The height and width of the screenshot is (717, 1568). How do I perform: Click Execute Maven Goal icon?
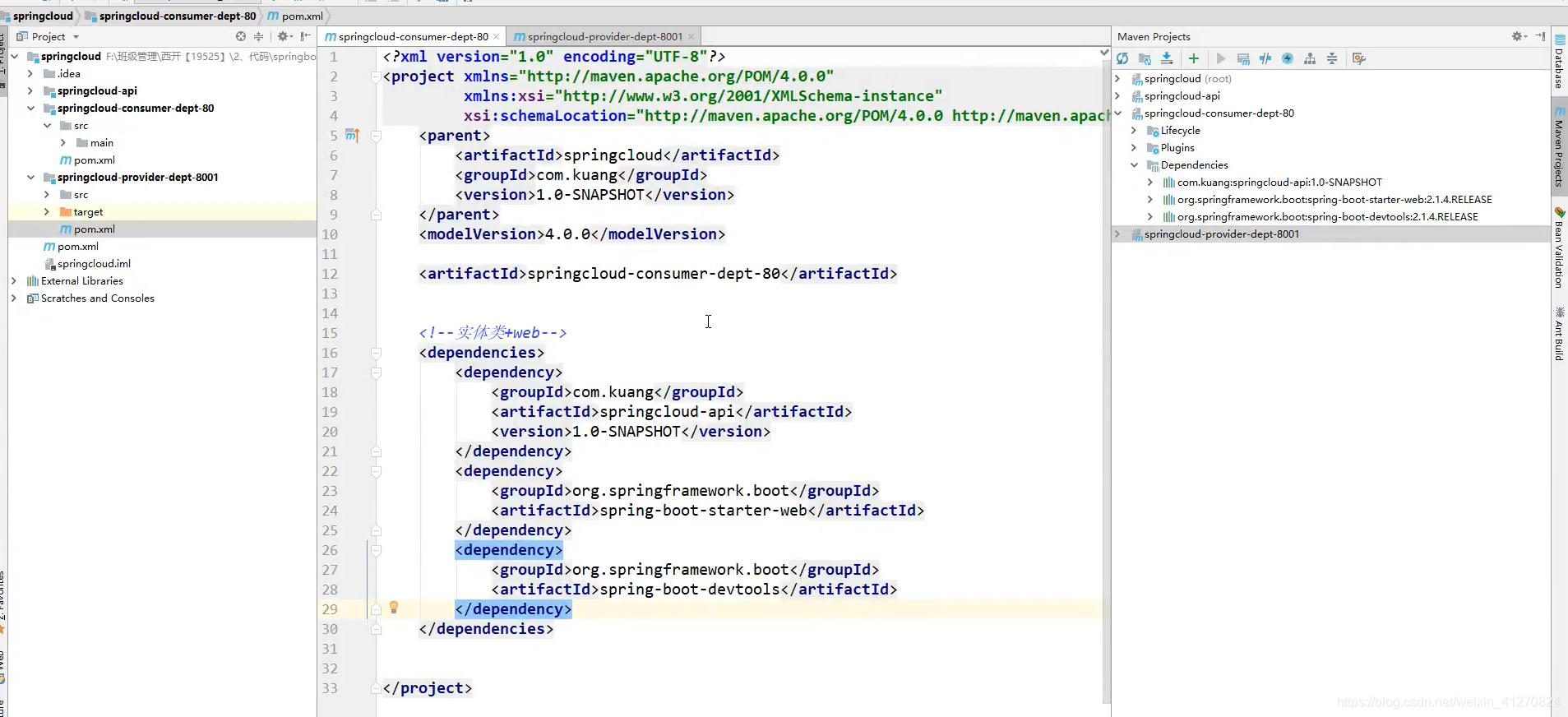1243,58
